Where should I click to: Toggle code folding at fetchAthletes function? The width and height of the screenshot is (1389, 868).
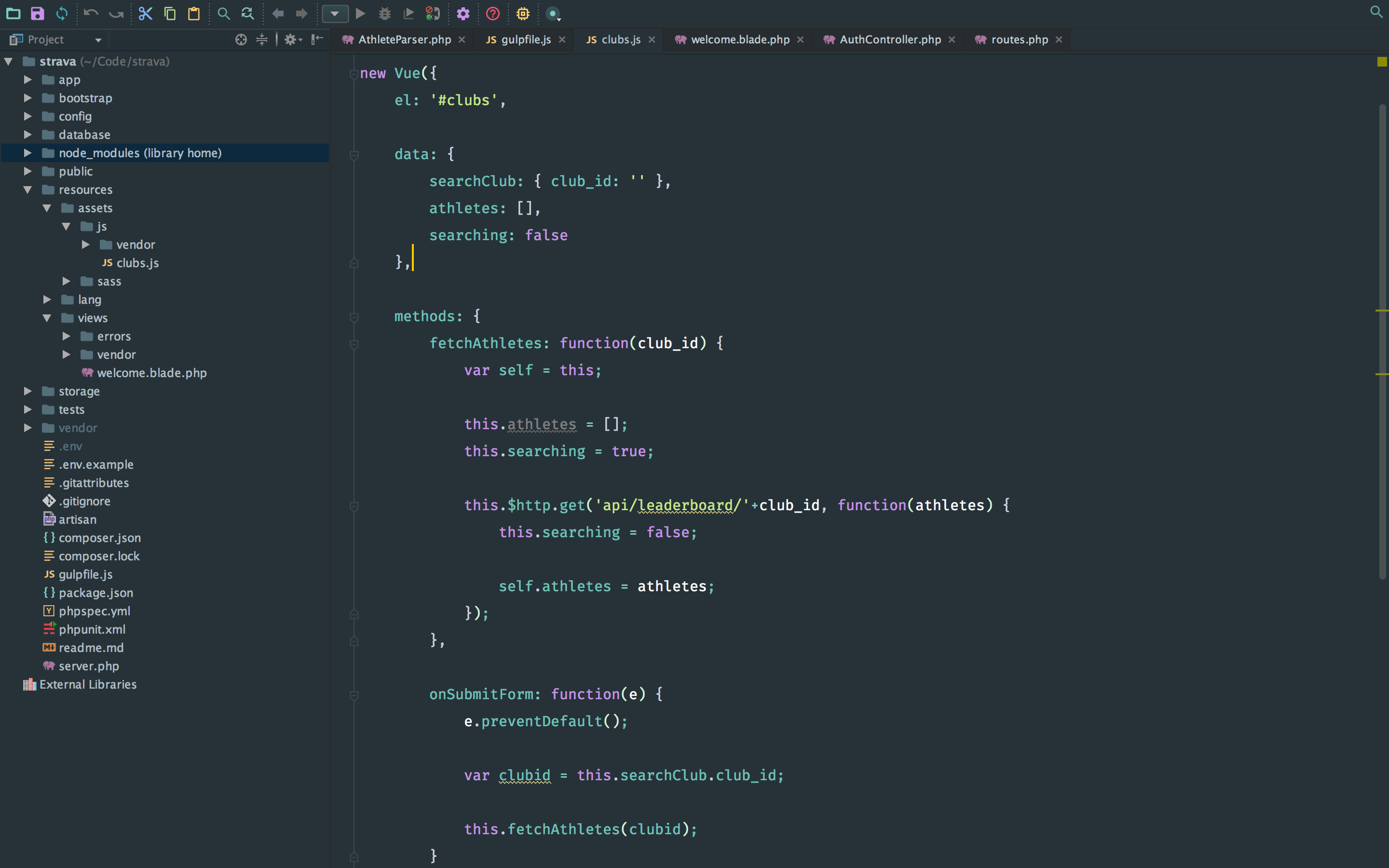[x=354, y=344]
